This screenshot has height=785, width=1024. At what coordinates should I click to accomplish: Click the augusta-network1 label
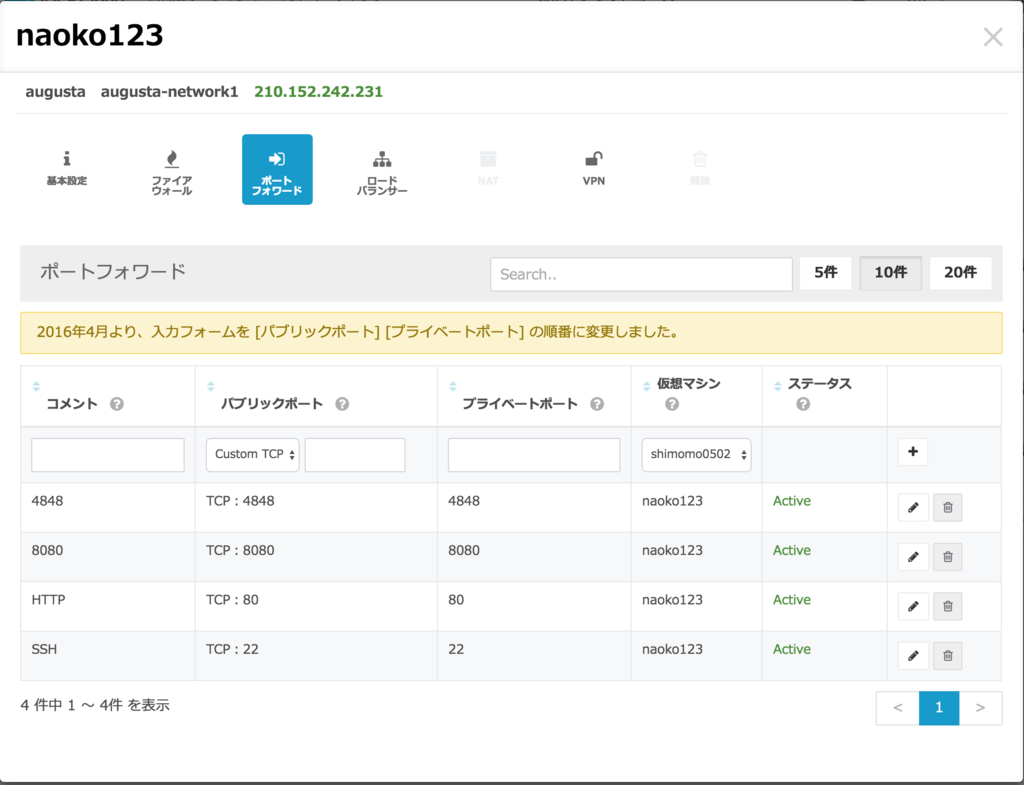point(170,91)
